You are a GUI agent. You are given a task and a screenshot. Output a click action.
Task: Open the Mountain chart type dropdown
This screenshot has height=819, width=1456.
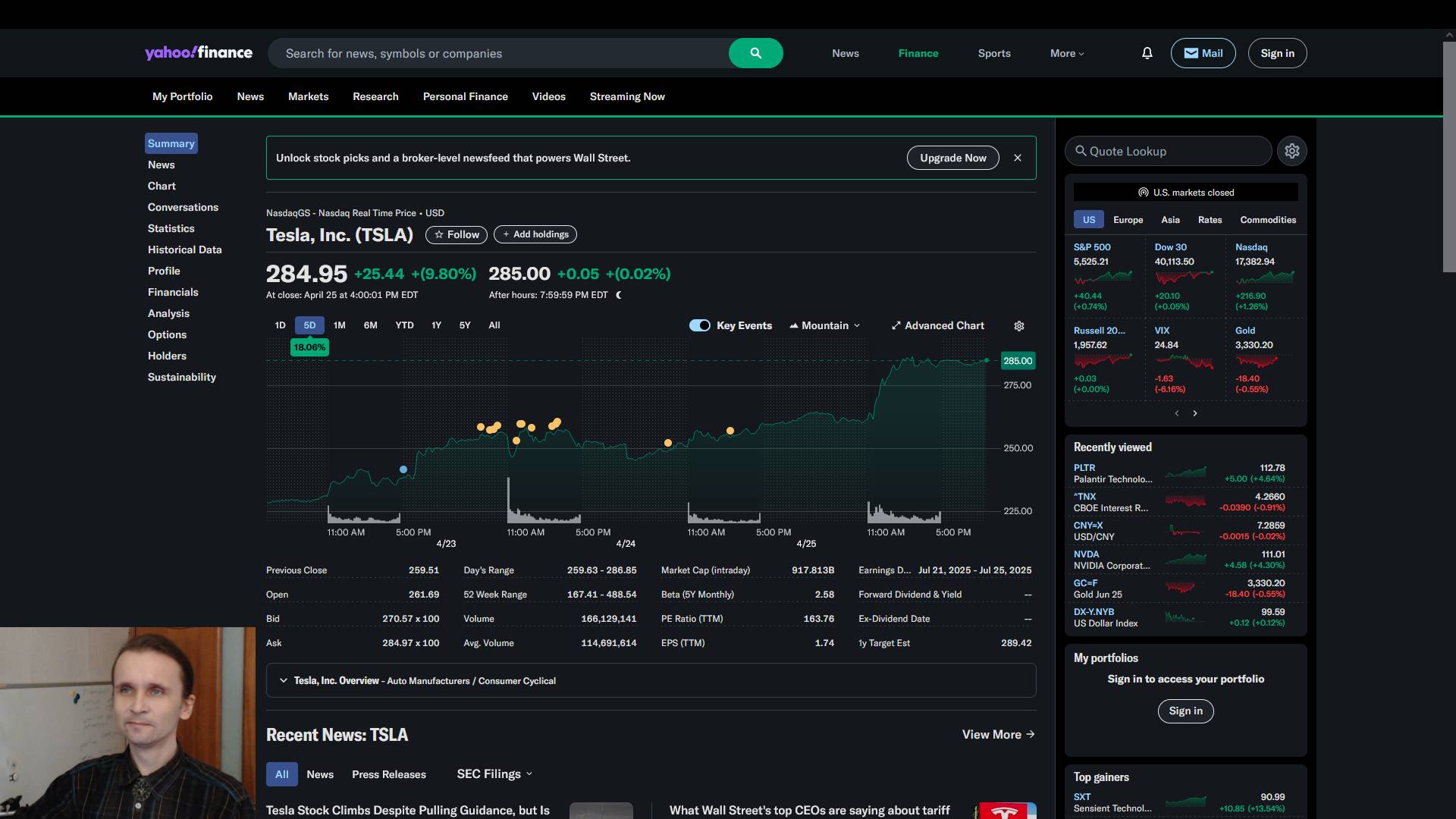pos(825,325)
